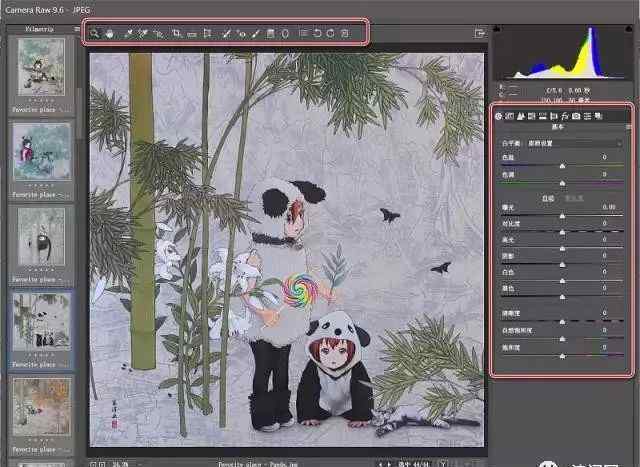Select the highlighted panda children thumbnail
640x467 pixels.
pyautogui.click(x=41, y=322)
